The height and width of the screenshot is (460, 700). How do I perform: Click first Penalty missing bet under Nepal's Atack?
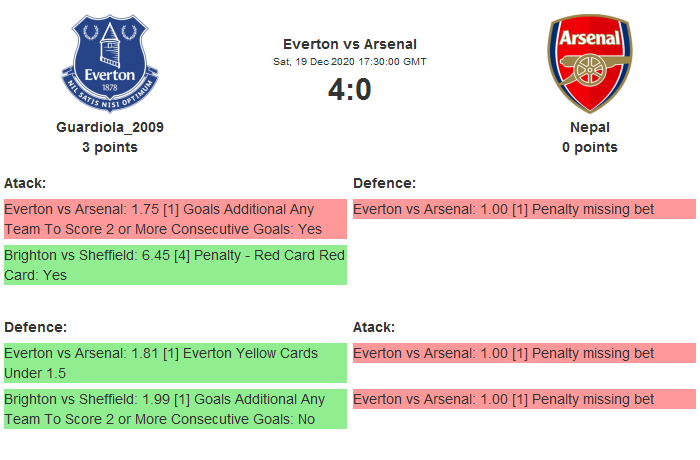coord(524,353)
